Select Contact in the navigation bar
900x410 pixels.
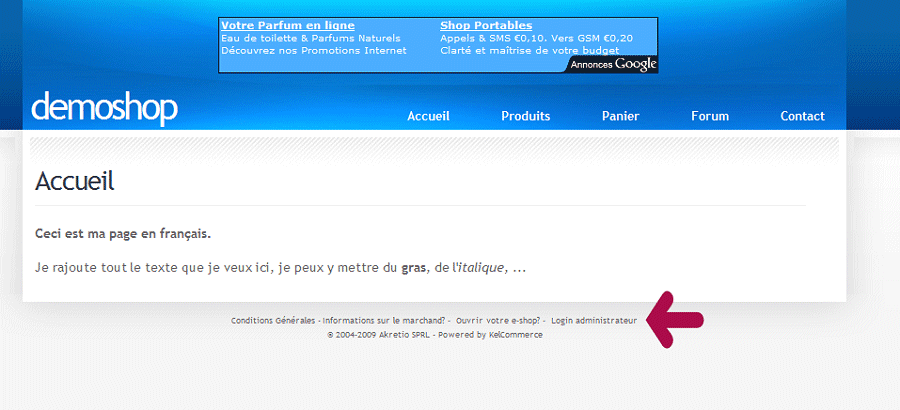coord(802,116)
